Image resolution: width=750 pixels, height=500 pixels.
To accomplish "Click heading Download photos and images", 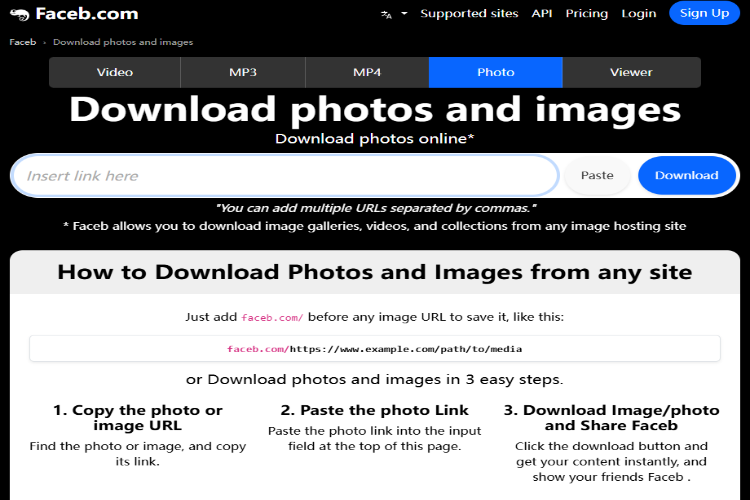I will tap(375, 110).
